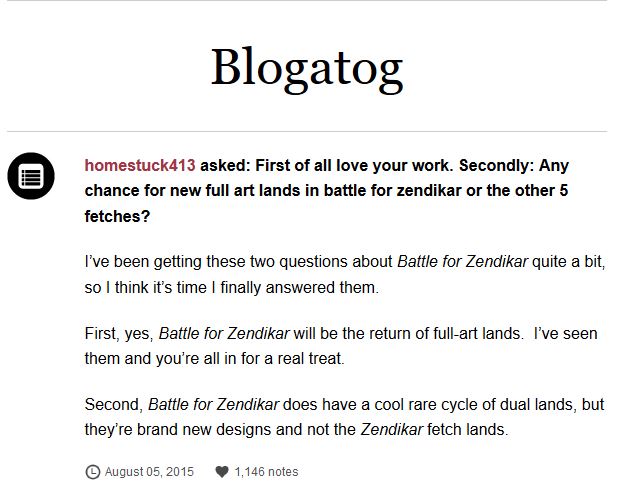Viewport: 627px width, 490px height.
Task: Click the italic Zendikar before fetch lands
Action: (x=391, y=430)
